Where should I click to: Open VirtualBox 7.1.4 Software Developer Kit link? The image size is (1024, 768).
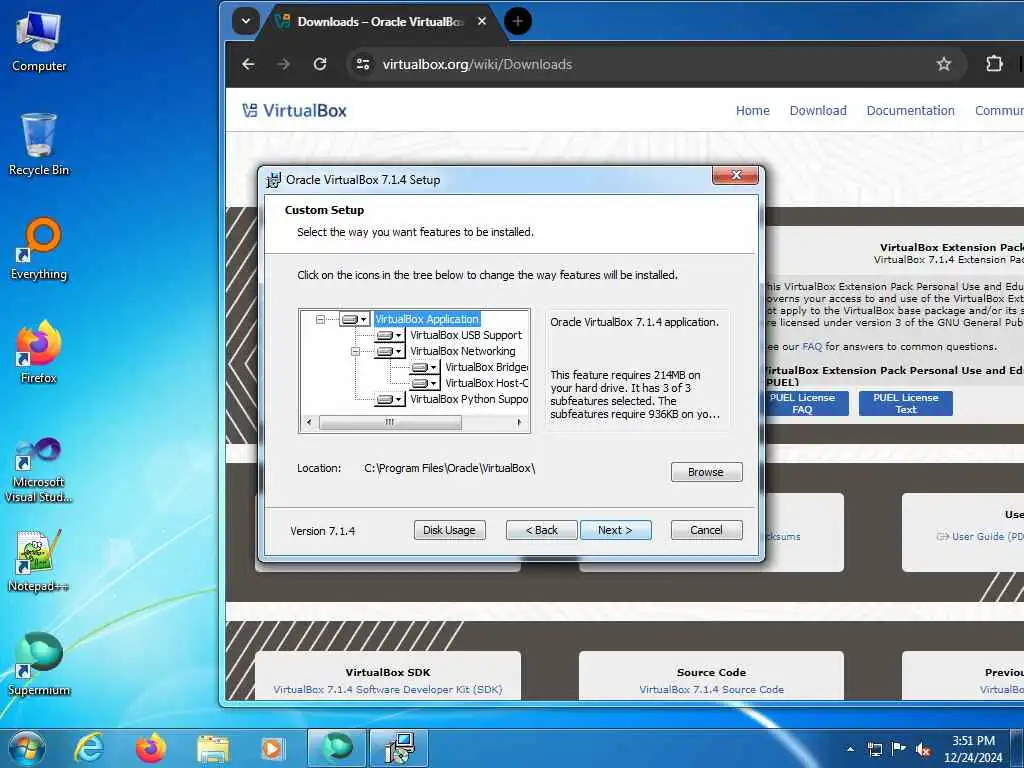coord(388,690)
